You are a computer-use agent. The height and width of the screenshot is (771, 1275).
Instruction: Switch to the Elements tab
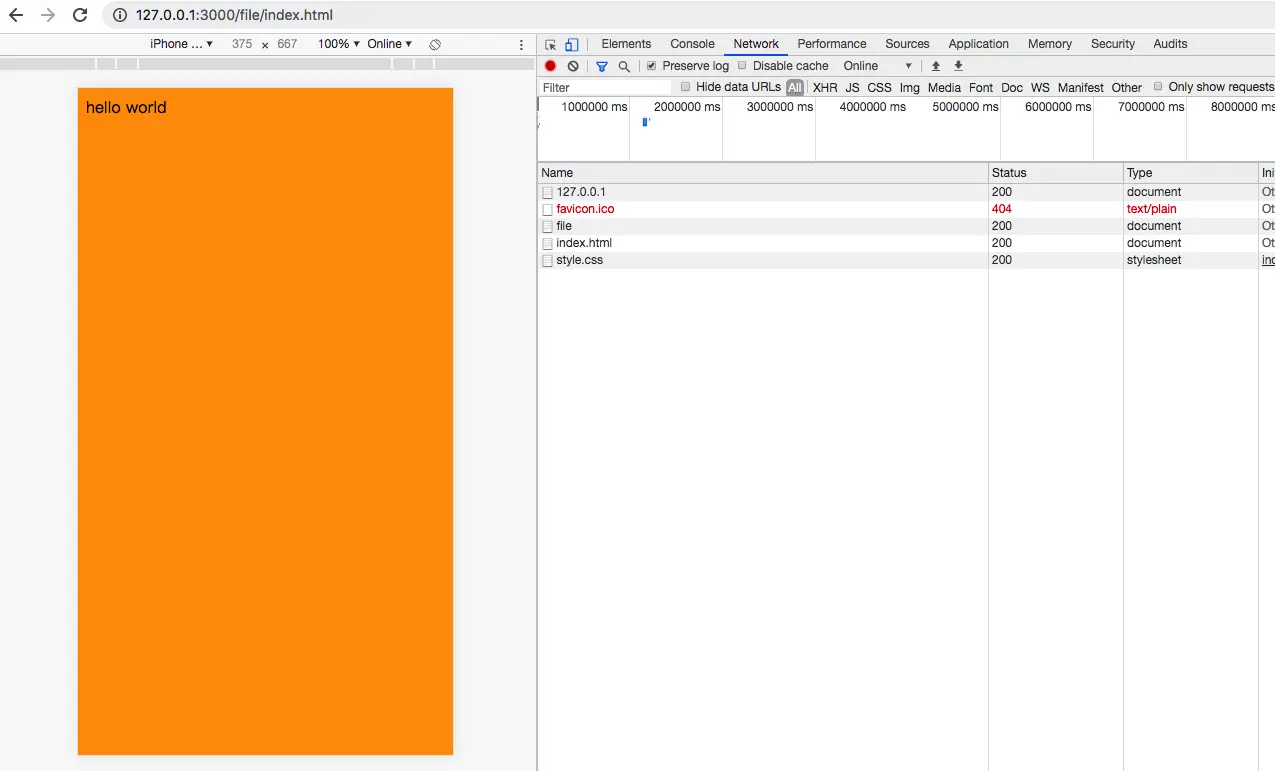[x=626, y=44]
